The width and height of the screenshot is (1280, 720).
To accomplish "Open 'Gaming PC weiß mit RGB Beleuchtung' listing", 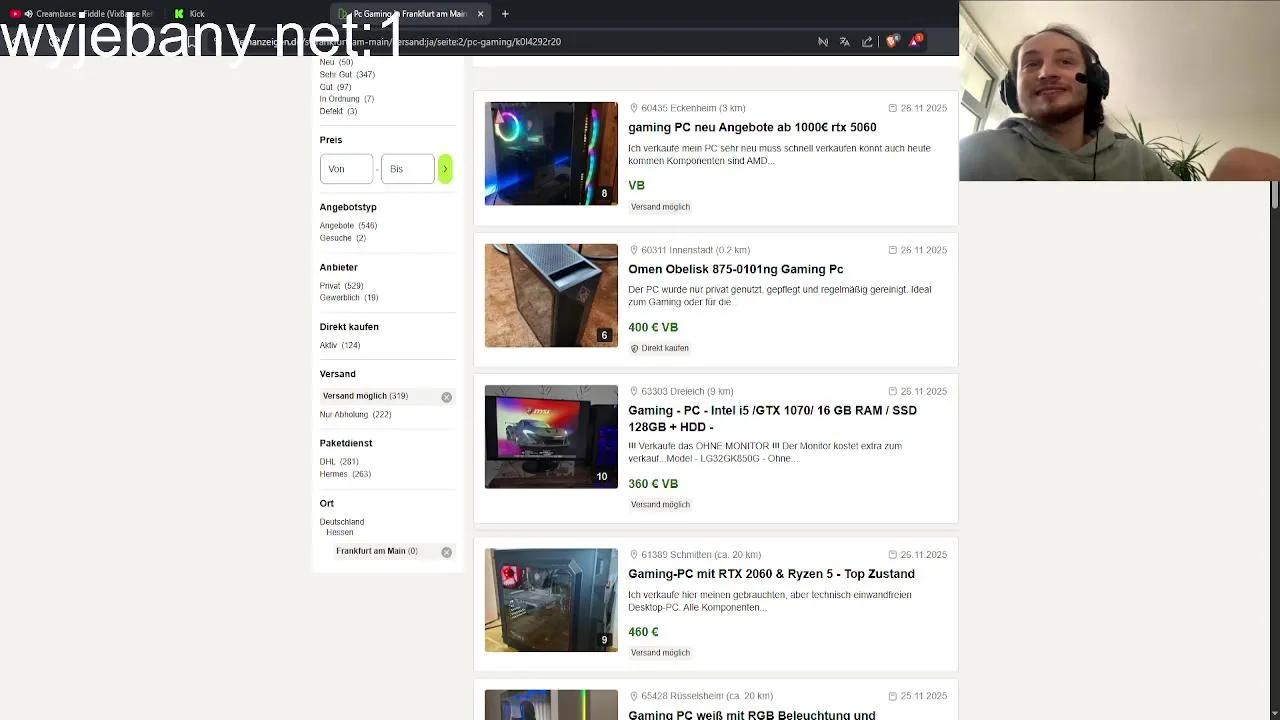I will [x=752, y=715].
